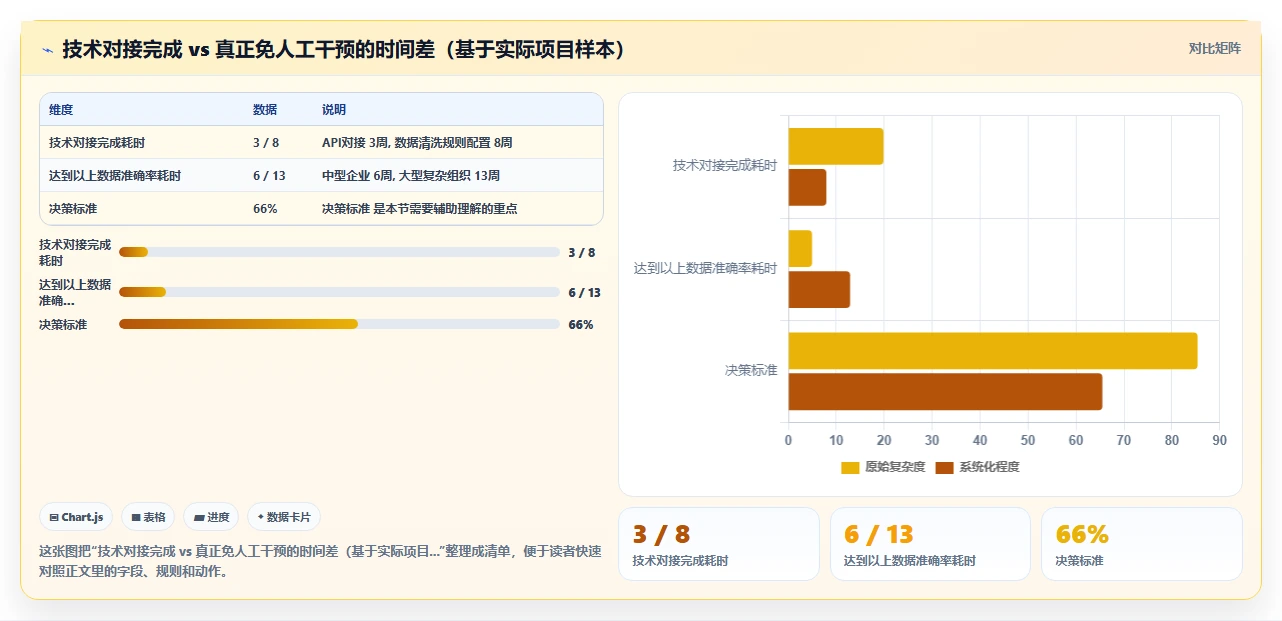Toggle the 系统化程度 legend swatch
The image size is (1282, 621).
click(944, 467)
